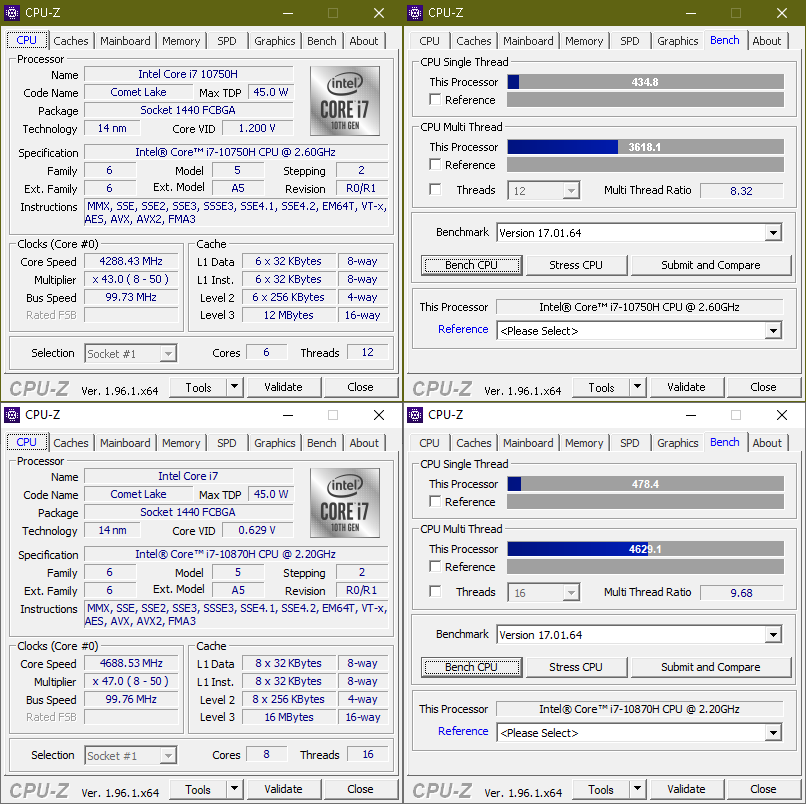The image size is (806, 804).
Task: Click Core Speed value 4688.53 MHz
Action: coord(131,663)
